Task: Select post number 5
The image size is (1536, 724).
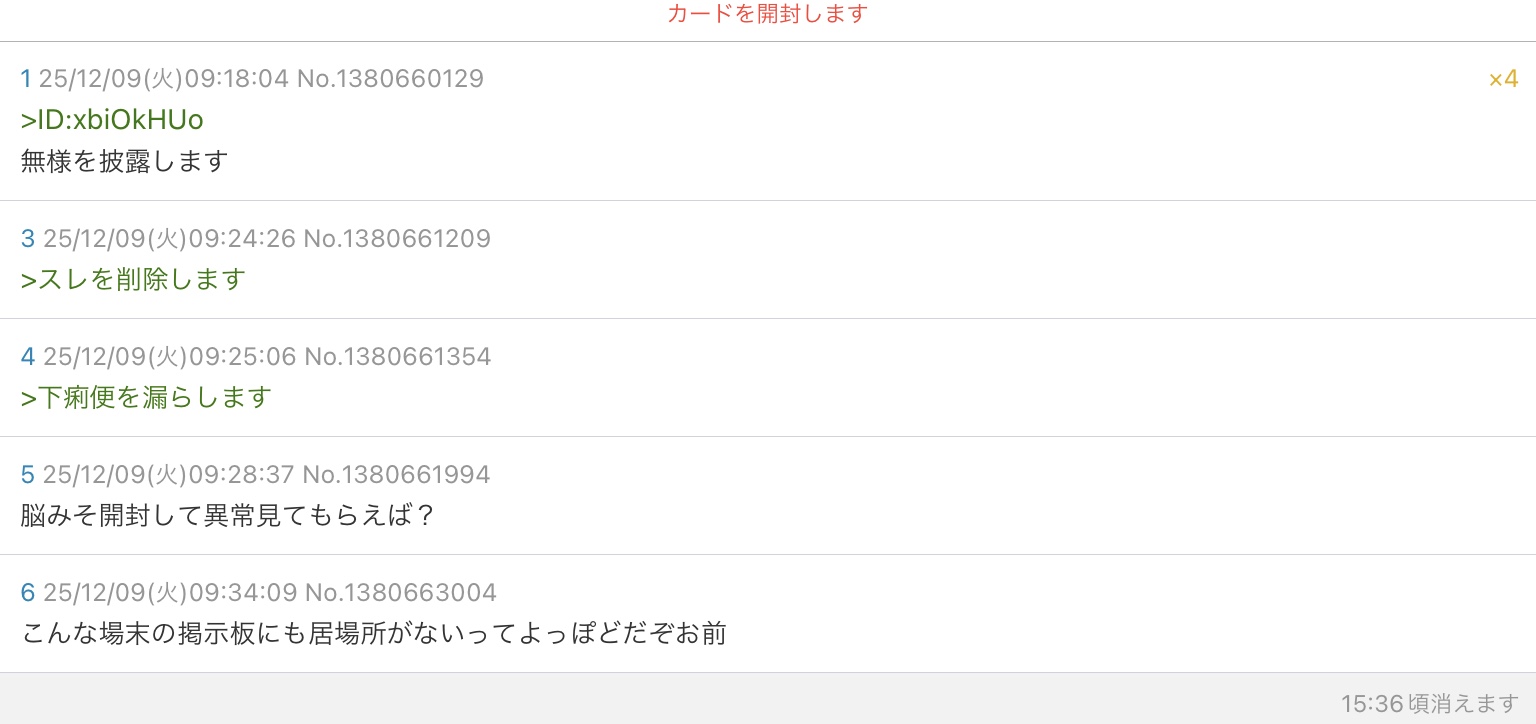Action: click(28, 475)
